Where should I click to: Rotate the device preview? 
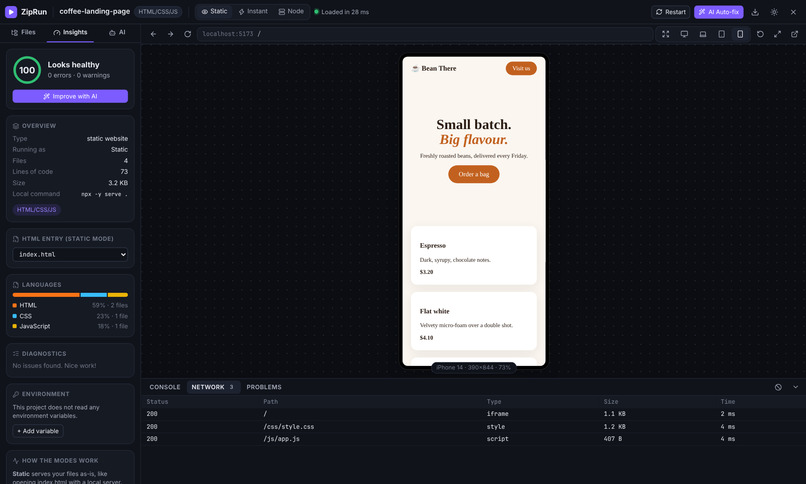(760, 34)
